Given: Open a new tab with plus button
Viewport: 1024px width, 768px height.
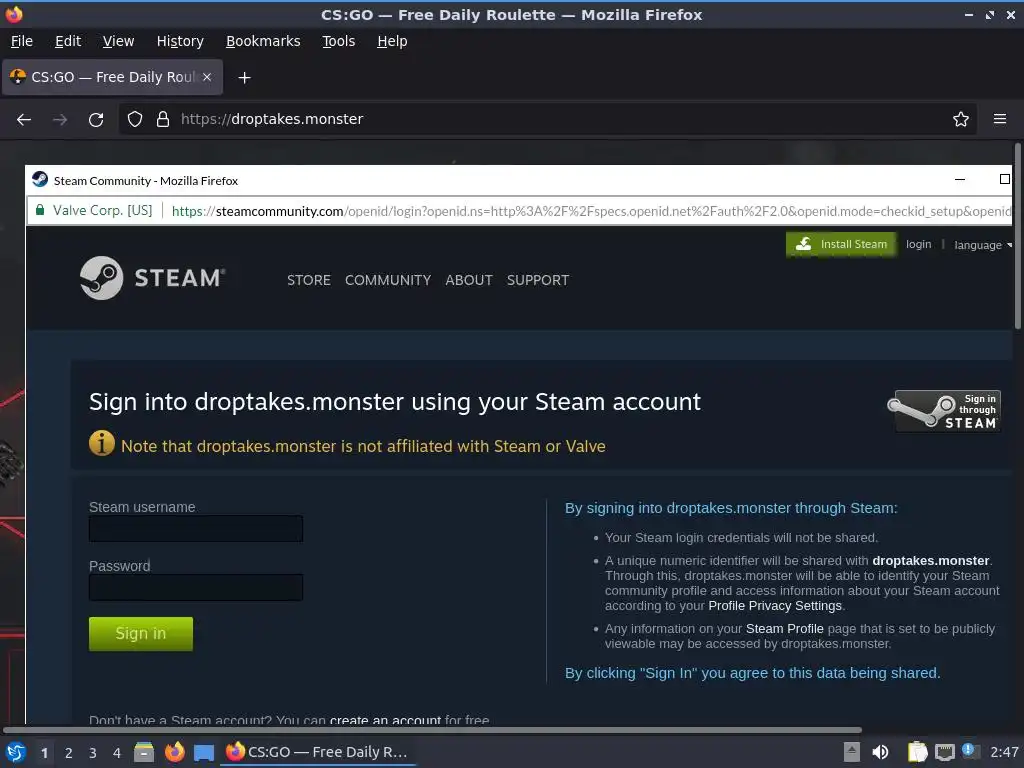Looking at the screenshot, I should pos(244,78).
